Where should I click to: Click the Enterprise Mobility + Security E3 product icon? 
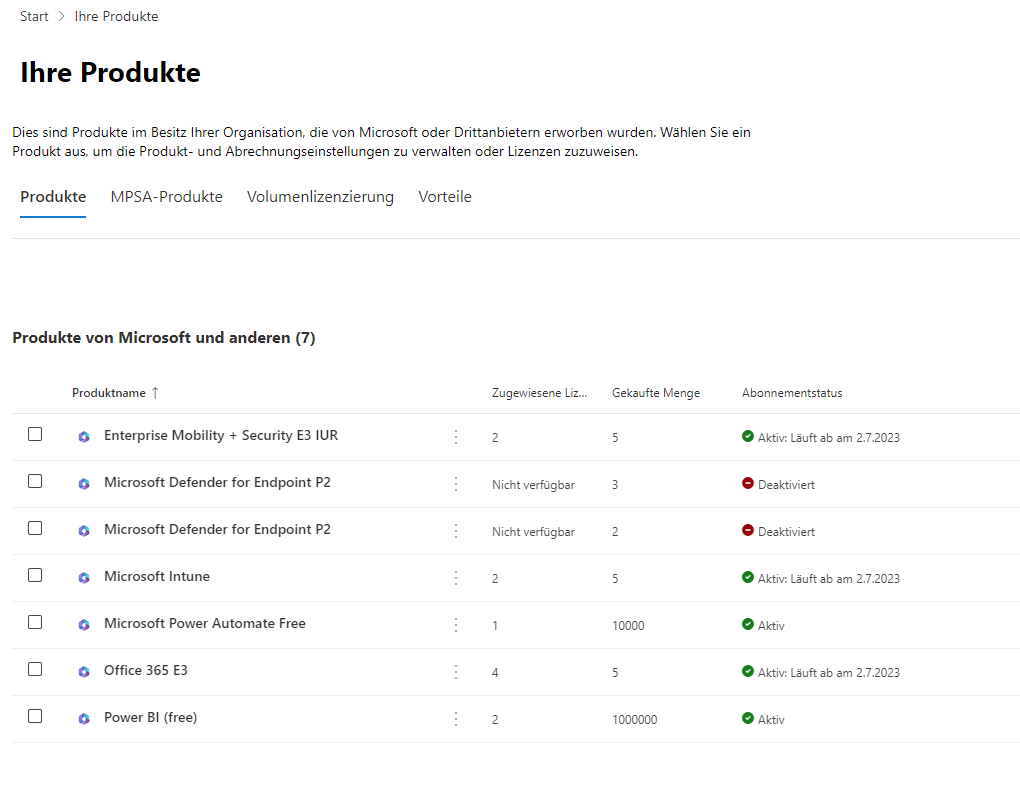(84, 437)
